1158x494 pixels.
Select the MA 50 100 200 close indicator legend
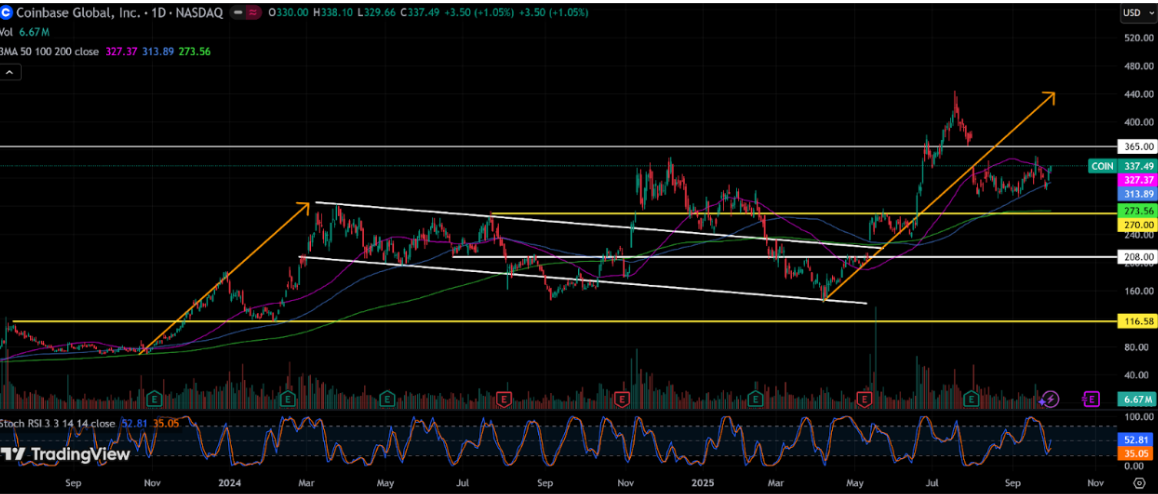coord(50,51)
